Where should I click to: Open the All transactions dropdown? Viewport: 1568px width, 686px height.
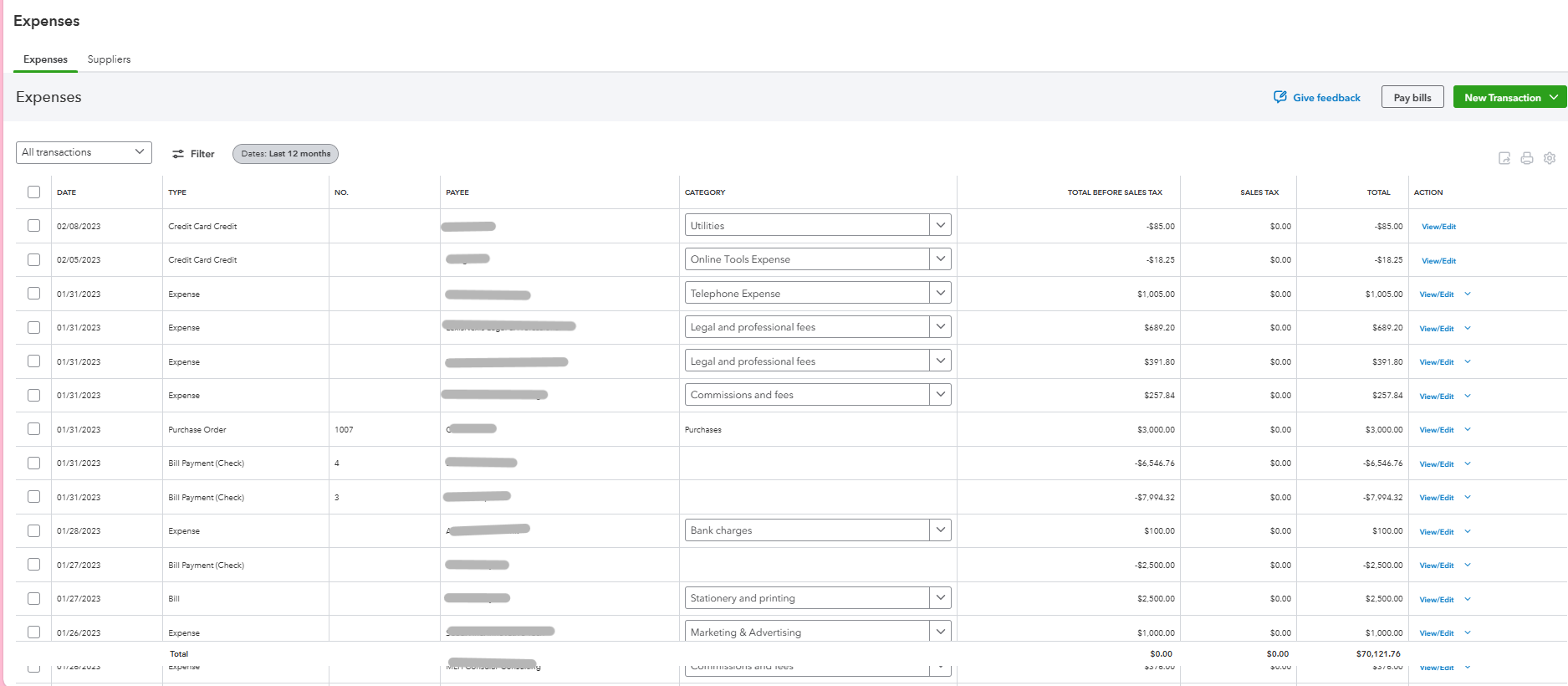[84, 152]
